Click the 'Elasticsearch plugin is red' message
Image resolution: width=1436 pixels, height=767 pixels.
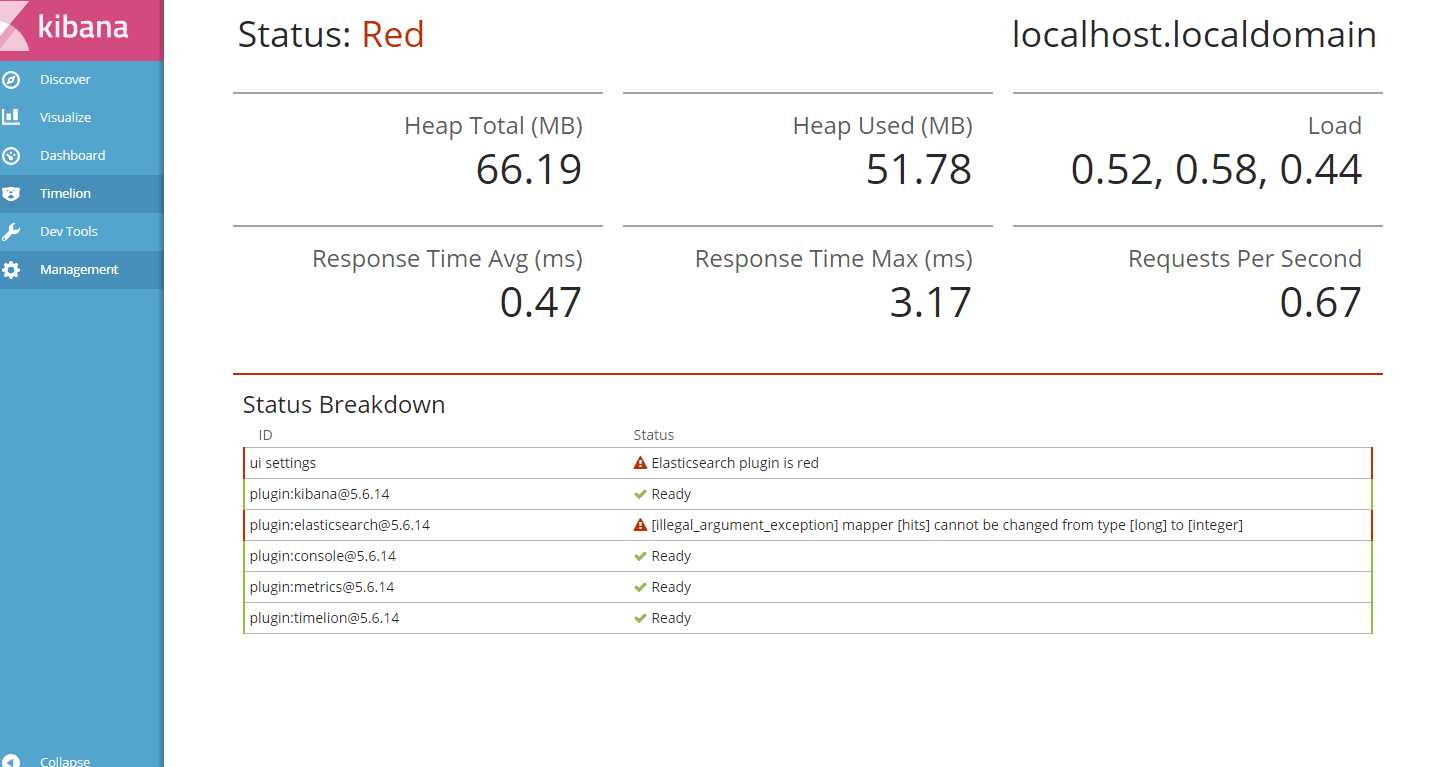point(735,463)
